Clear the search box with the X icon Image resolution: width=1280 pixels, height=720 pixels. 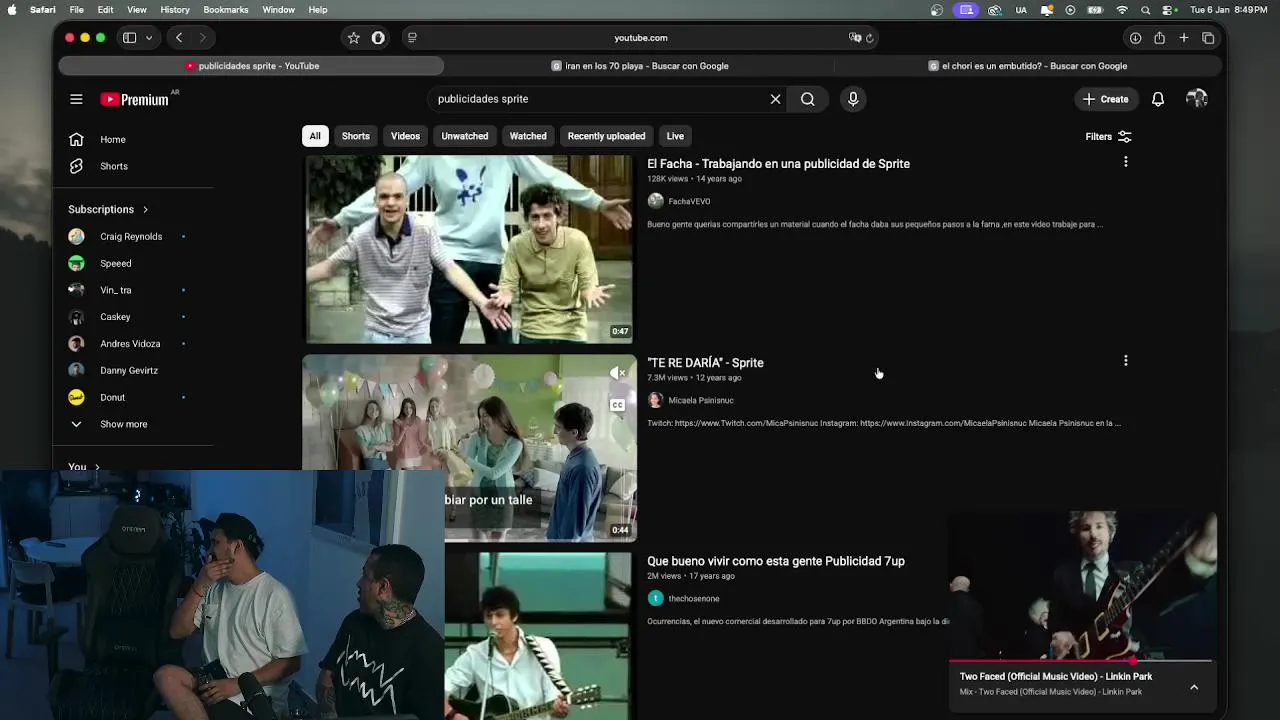(775, 99)
